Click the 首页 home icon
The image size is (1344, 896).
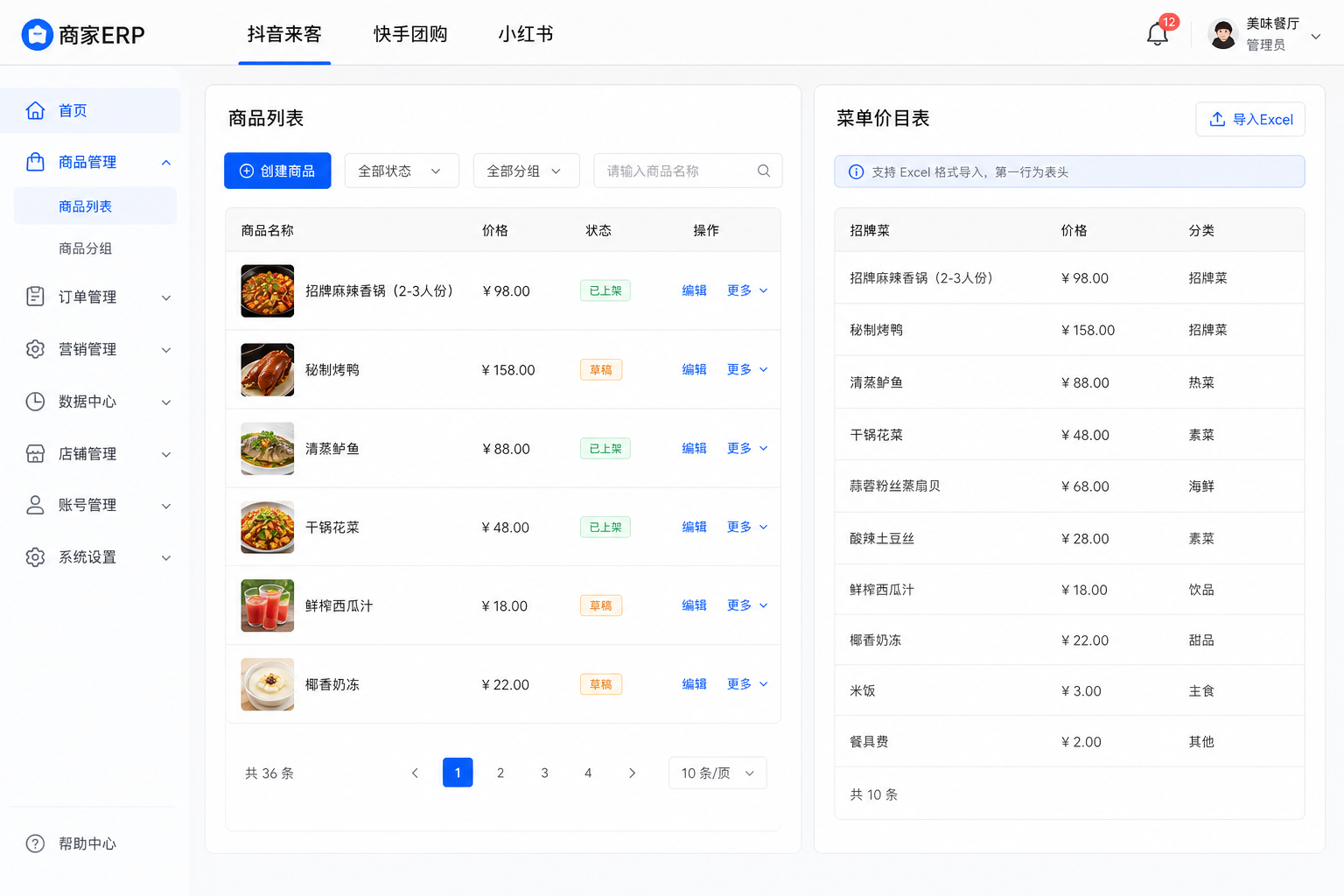(x=35, y=110)
